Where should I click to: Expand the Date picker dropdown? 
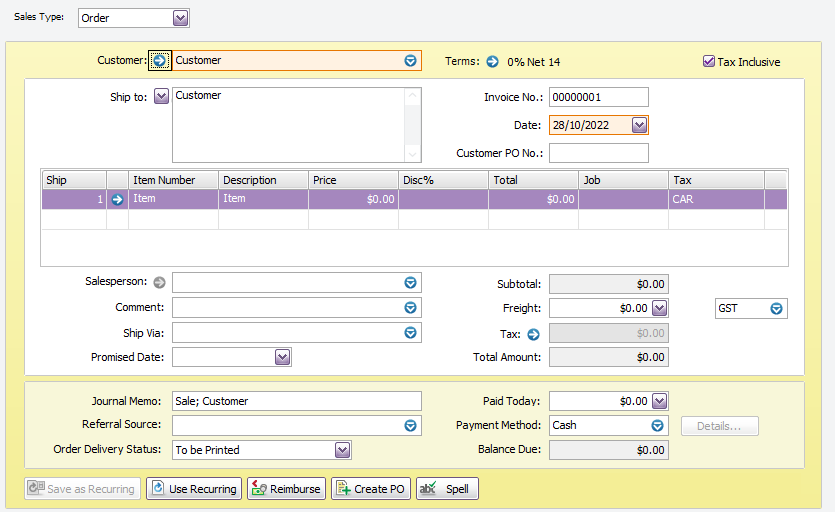640,125
